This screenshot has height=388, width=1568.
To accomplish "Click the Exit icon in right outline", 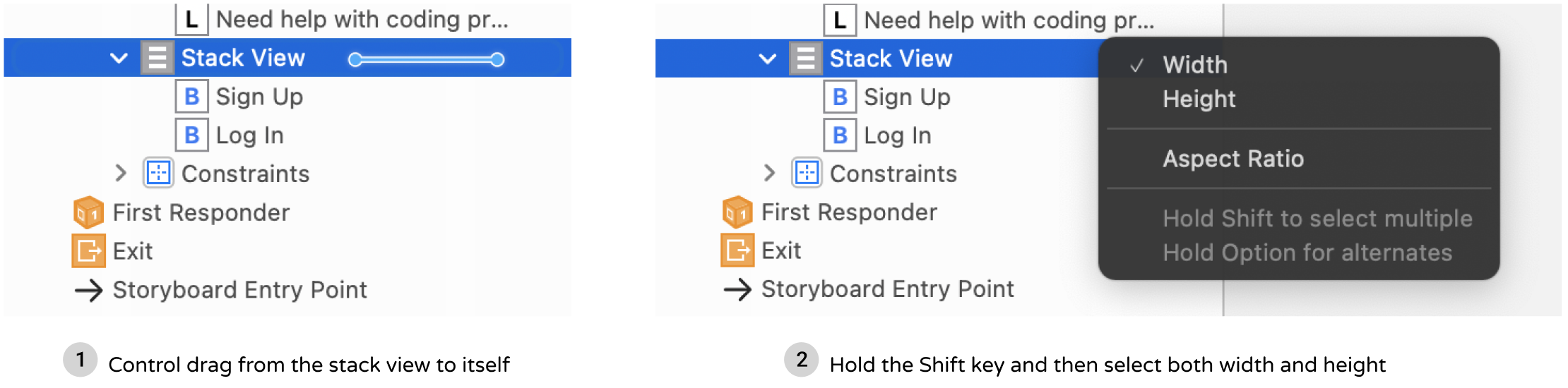I will (x=737, y=250).
